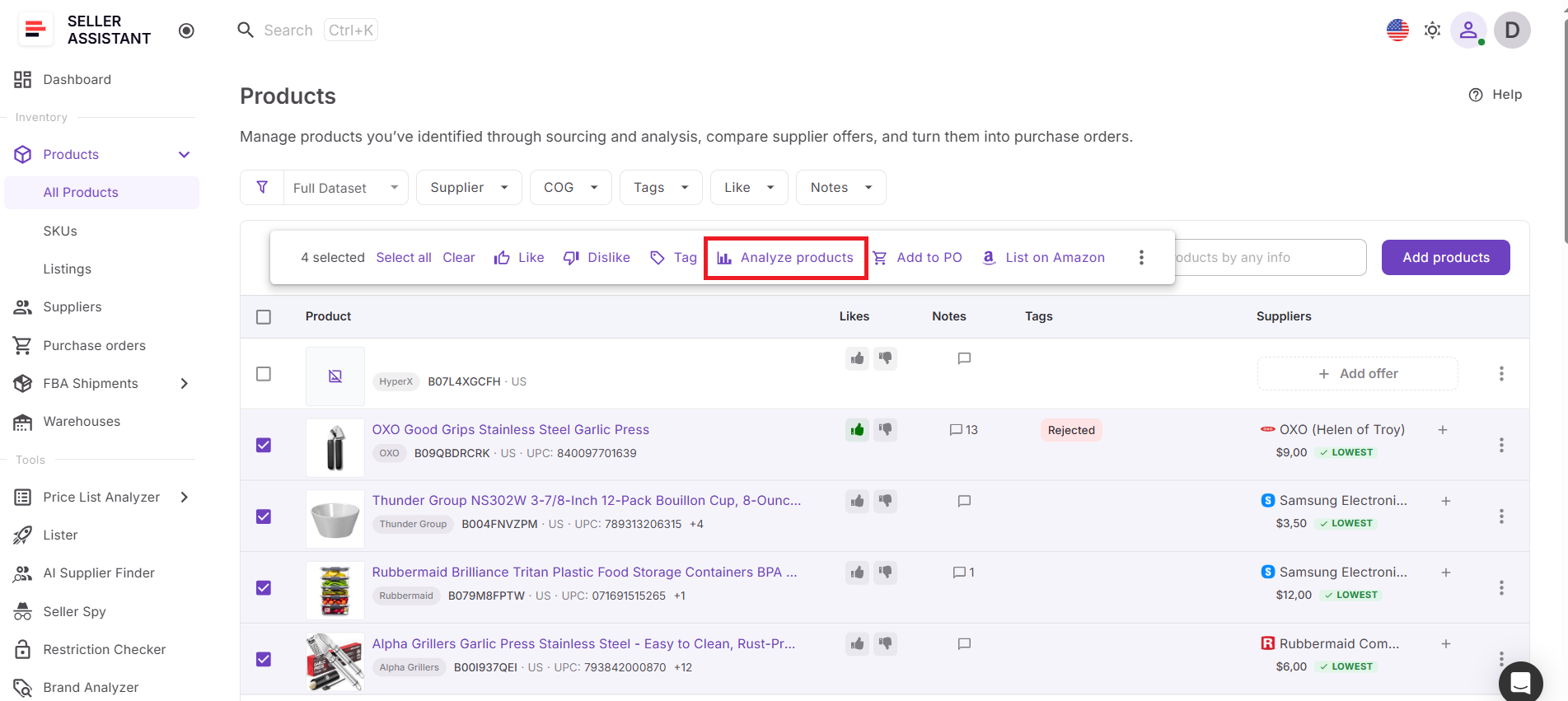The width and height of the screenshot is (1568, 701).
Task: Open the chat support bubble
Action: (1520, 683)
